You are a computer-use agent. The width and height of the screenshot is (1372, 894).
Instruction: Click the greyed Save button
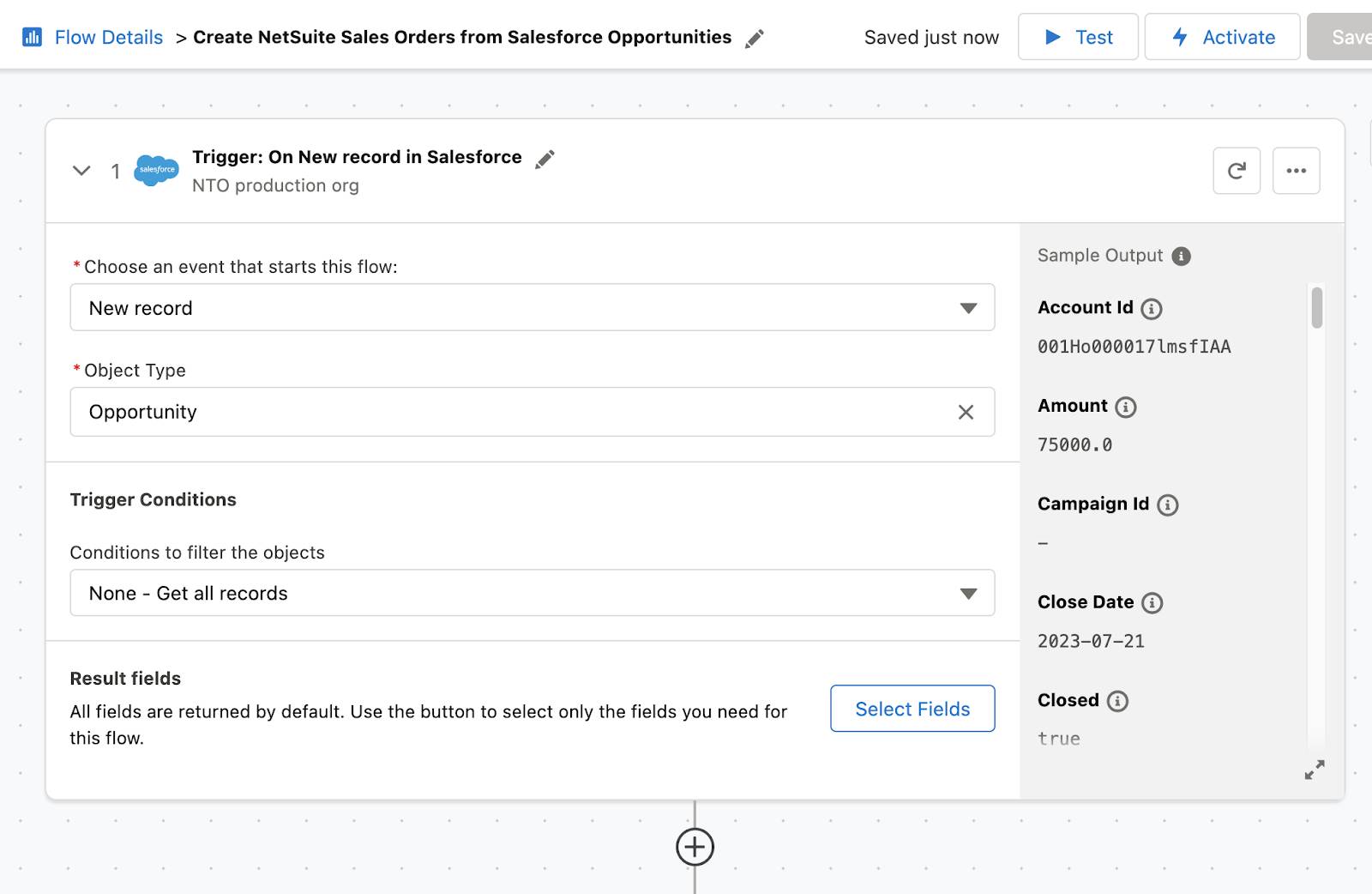pos(1340,37)
